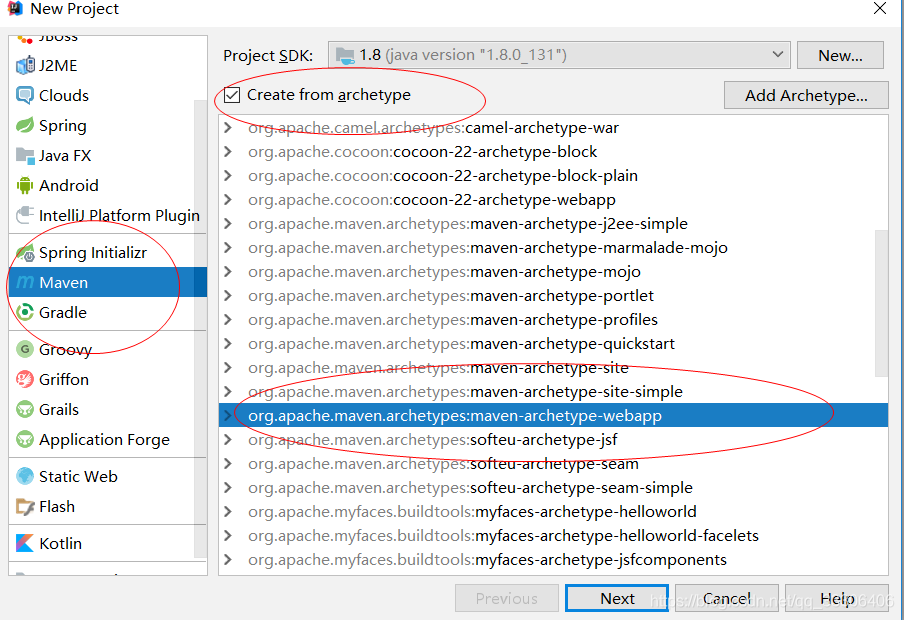Click the Static Web globe icon
This screenshot has height=620, width=904.
25,476
